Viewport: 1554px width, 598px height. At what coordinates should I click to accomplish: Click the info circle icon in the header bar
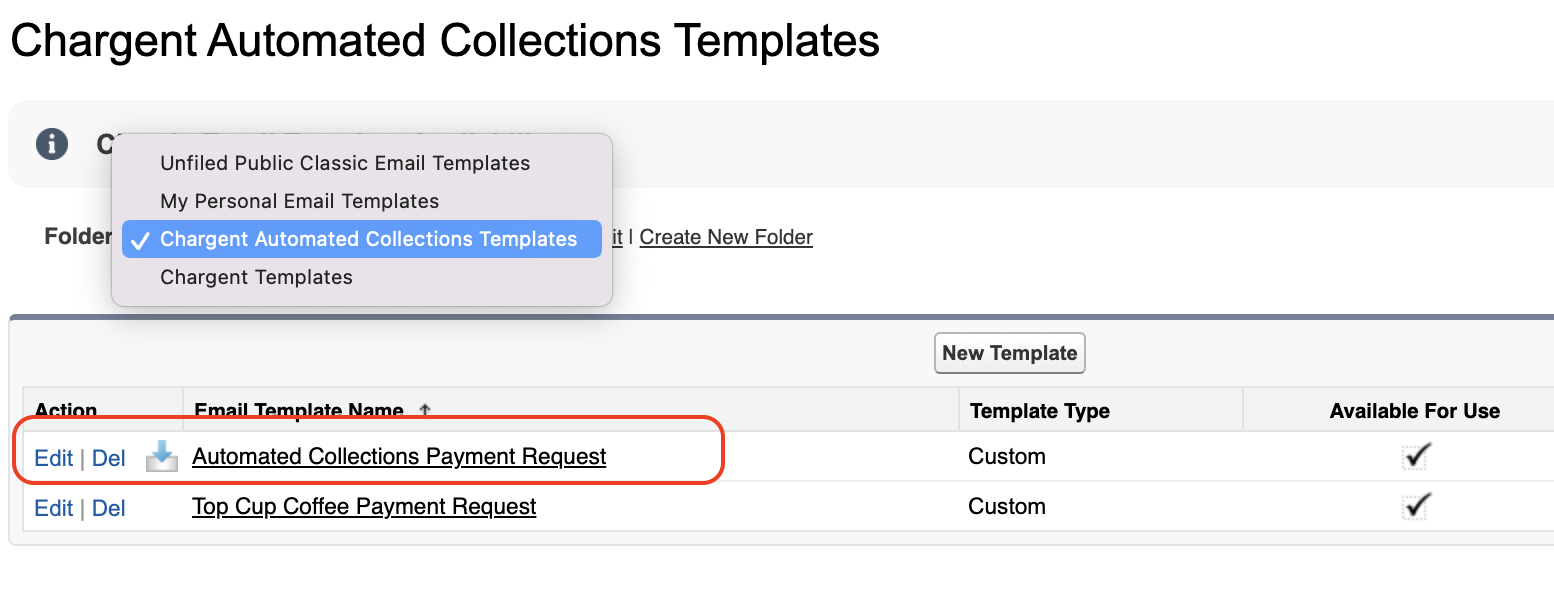(x=51, y=144)
